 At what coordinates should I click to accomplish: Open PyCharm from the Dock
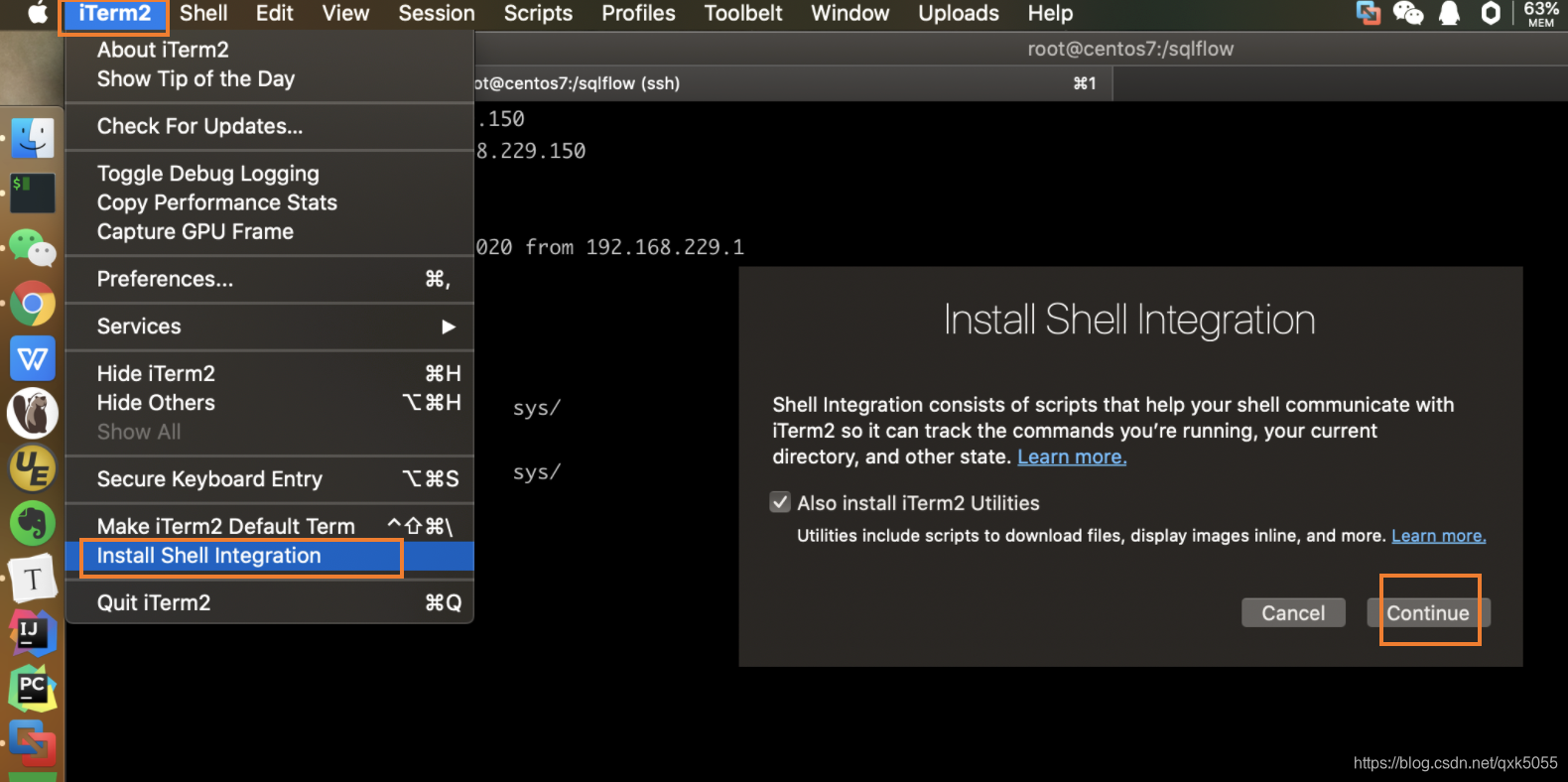coord(33,689)
